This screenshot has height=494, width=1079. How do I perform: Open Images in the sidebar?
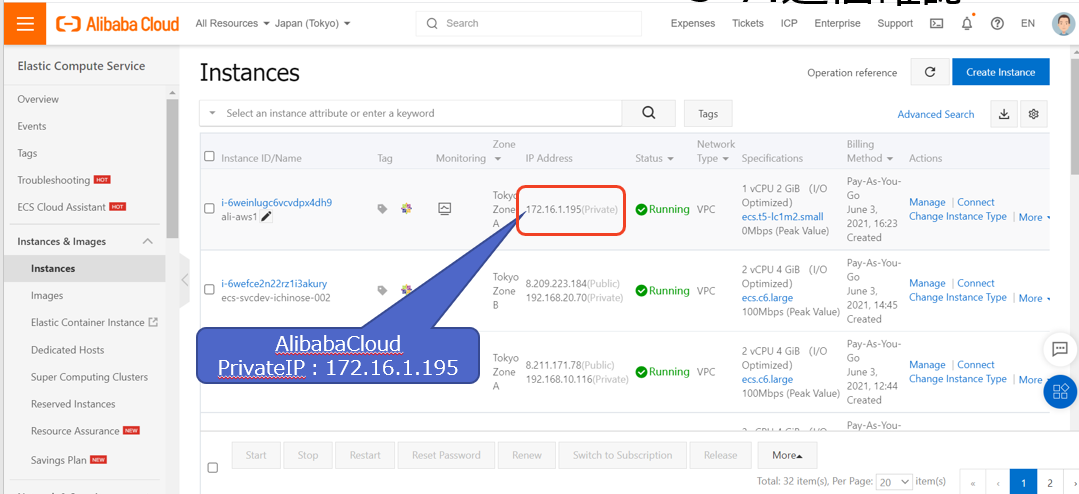[x=47, y=295]
